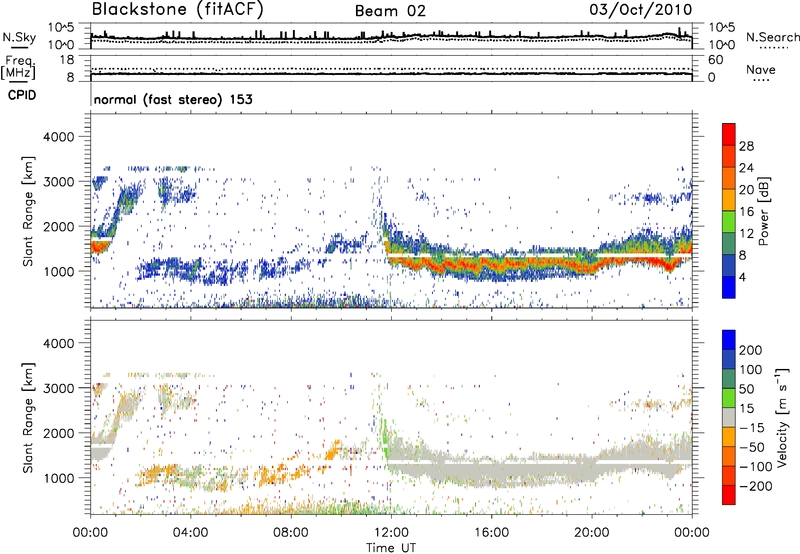Click the "4" power color bar value
The height and width of the screenshot is (554, 800).
(742, 278)
